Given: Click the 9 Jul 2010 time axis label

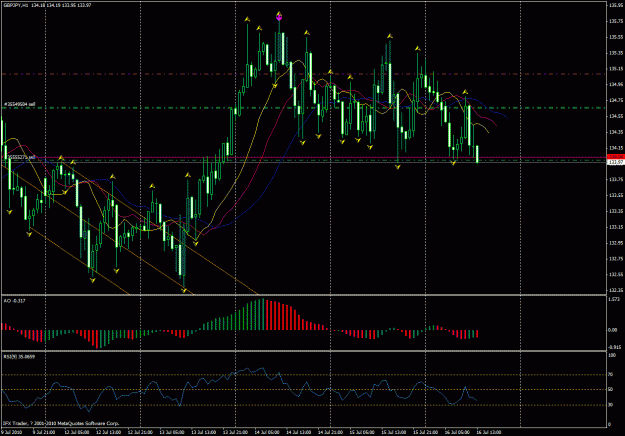Looking at the screenshot, I should (x=11, y=432).
